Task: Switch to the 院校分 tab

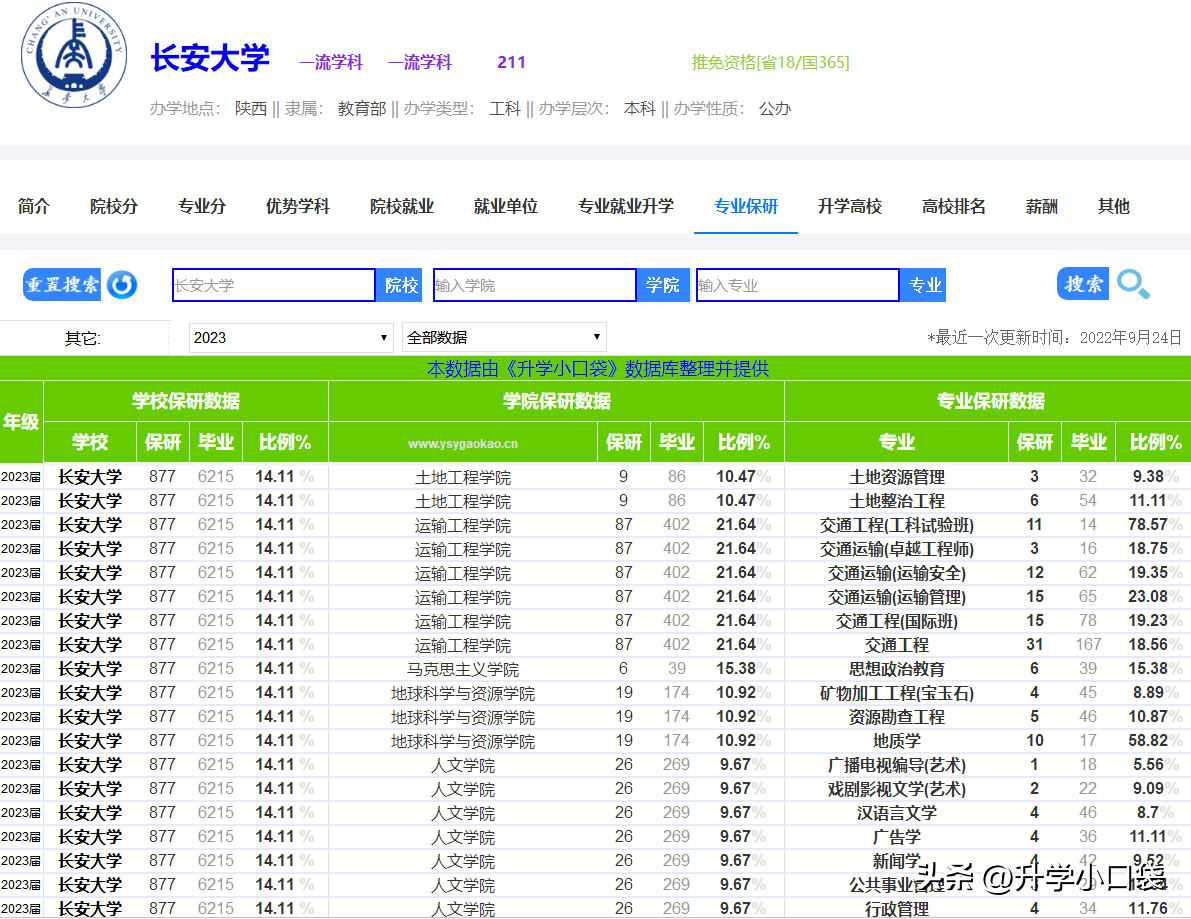Action: (x=114, y=206)
